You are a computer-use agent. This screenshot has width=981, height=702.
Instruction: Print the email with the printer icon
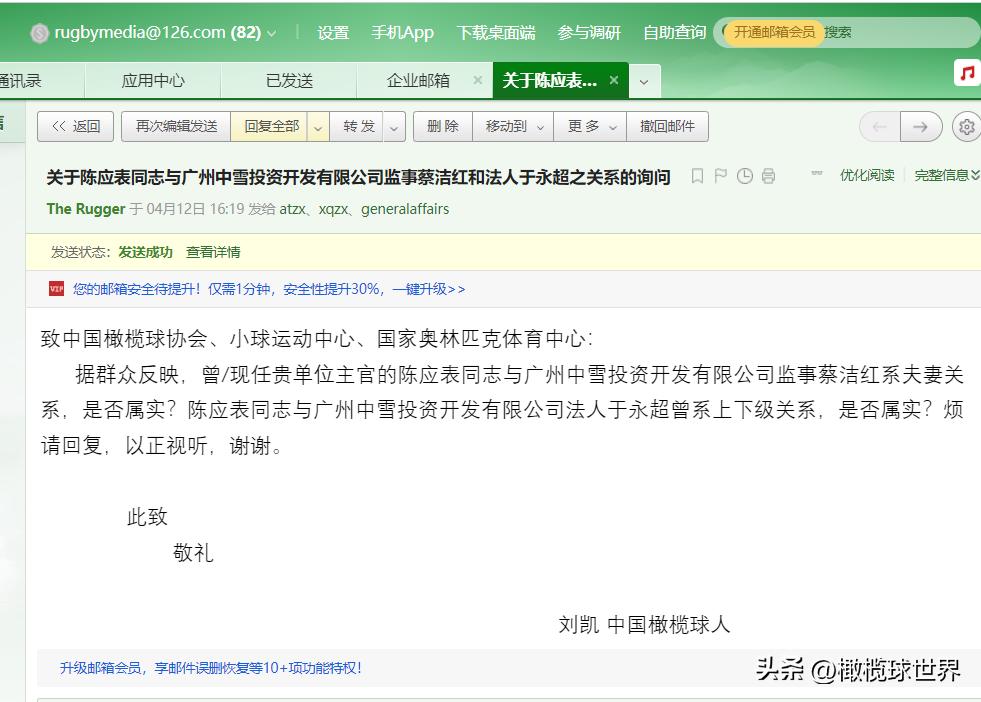click(x=769, y=176)
